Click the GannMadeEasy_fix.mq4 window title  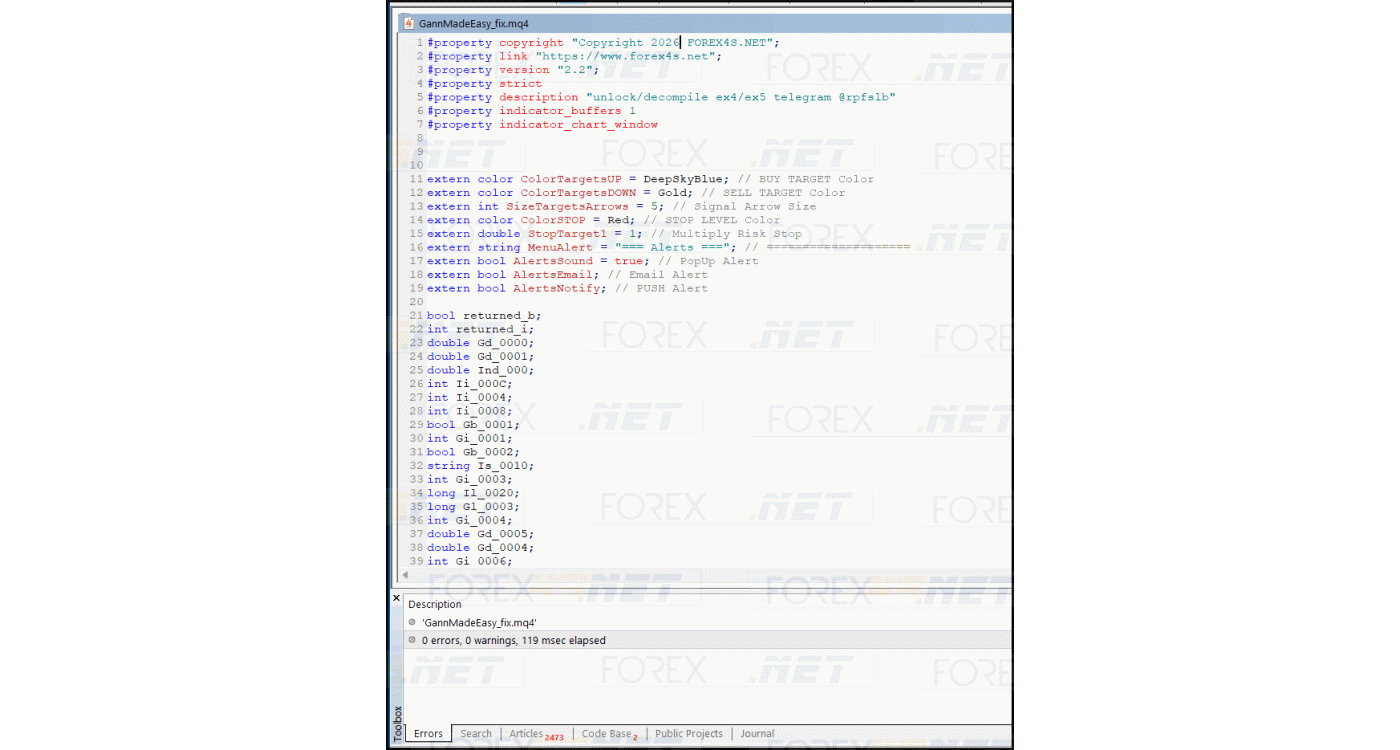click(x=474, y=23)
